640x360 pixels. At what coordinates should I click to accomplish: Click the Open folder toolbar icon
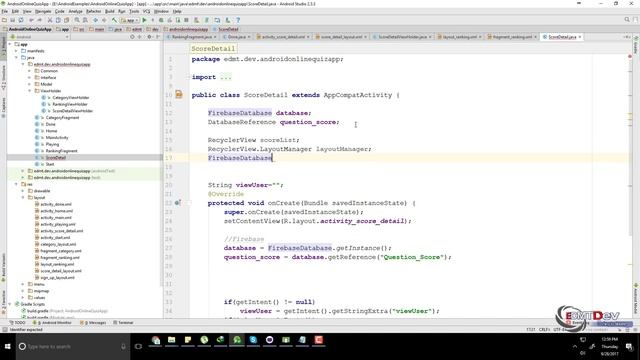coord(4,20)
